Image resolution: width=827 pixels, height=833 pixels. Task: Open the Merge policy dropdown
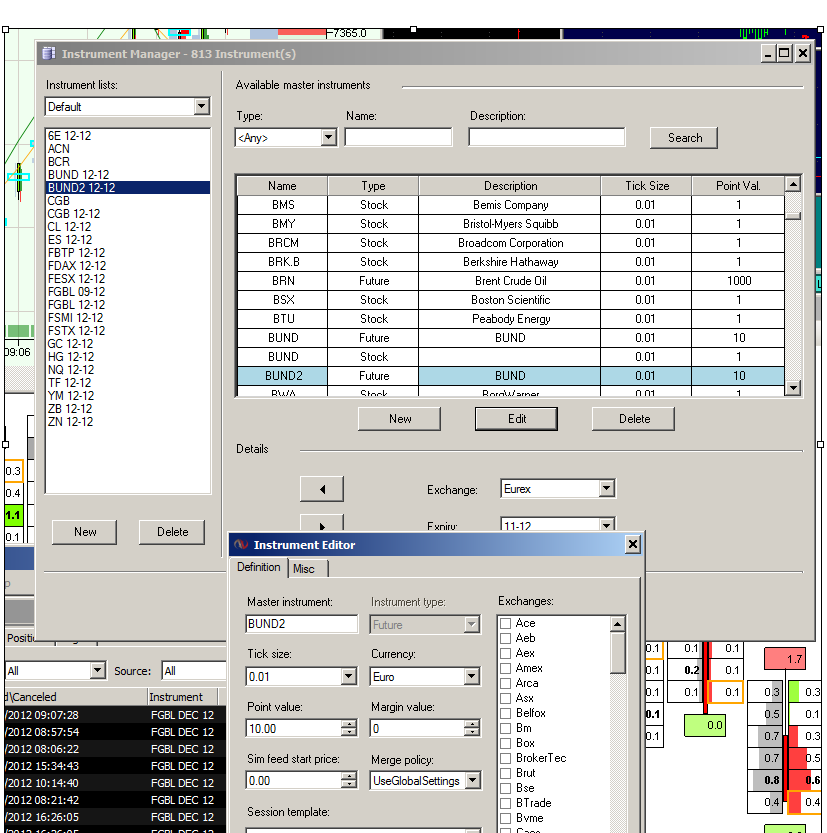click(x=472, y=780)
